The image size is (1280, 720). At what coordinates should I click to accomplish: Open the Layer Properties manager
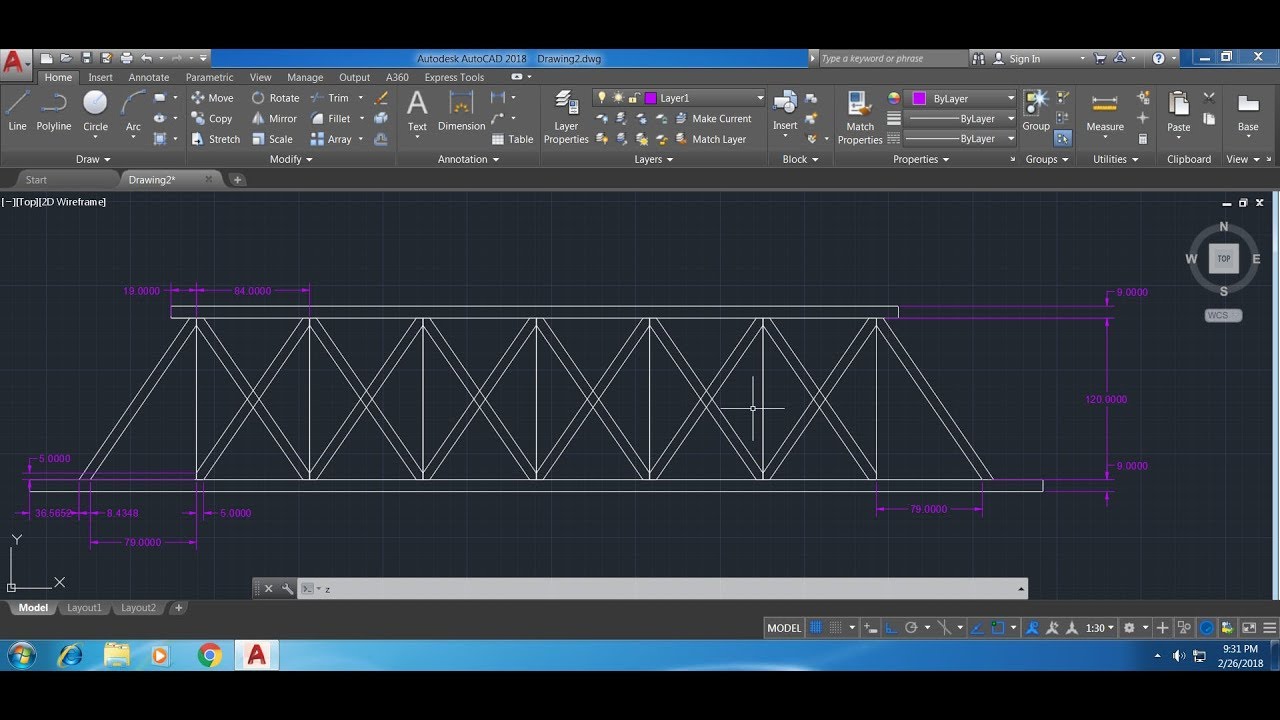coord(566,117)
